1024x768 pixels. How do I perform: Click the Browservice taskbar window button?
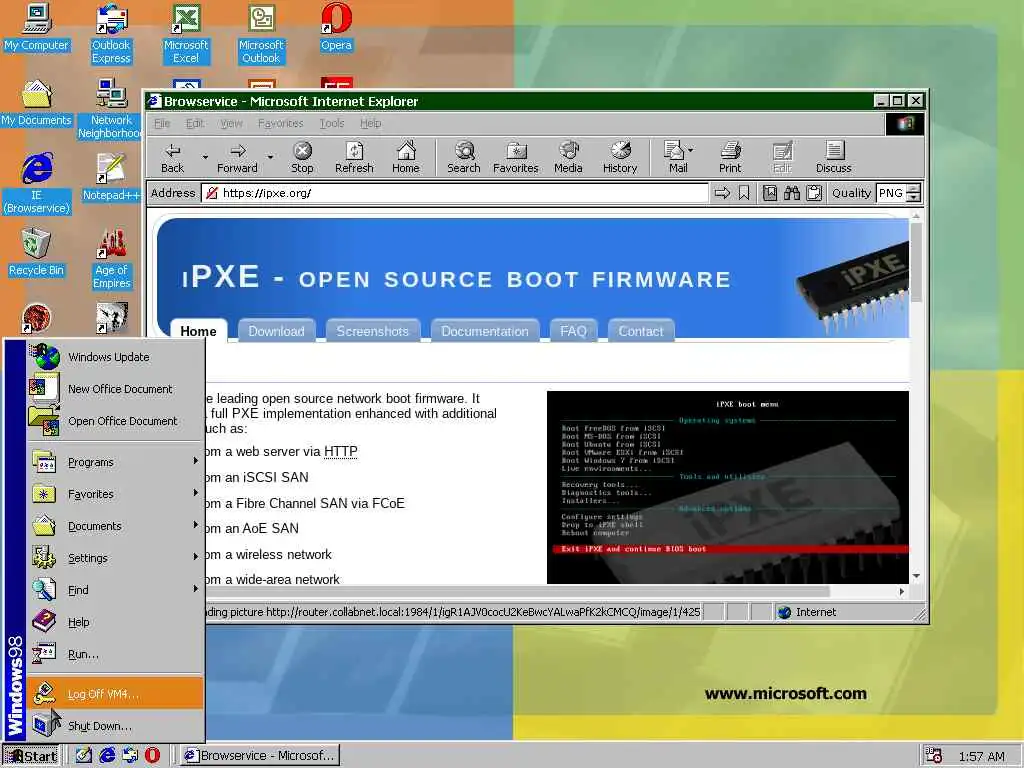[x=259, y=756]
